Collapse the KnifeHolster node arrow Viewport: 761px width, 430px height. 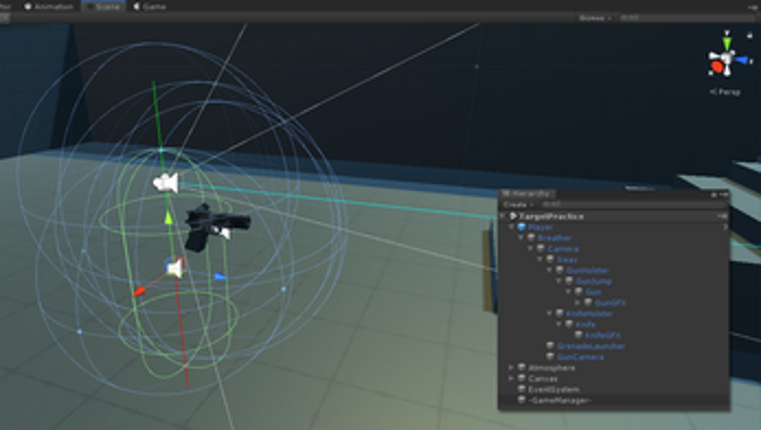tap(550, 314)
